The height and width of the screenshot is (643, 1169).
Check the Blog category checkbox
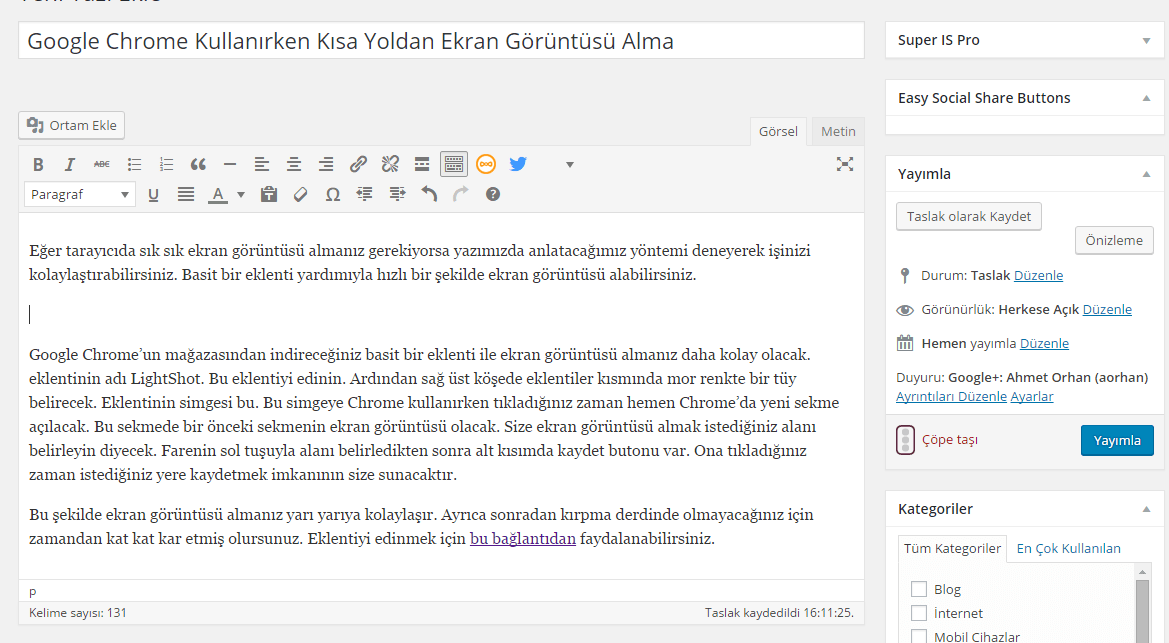[919, 589]
